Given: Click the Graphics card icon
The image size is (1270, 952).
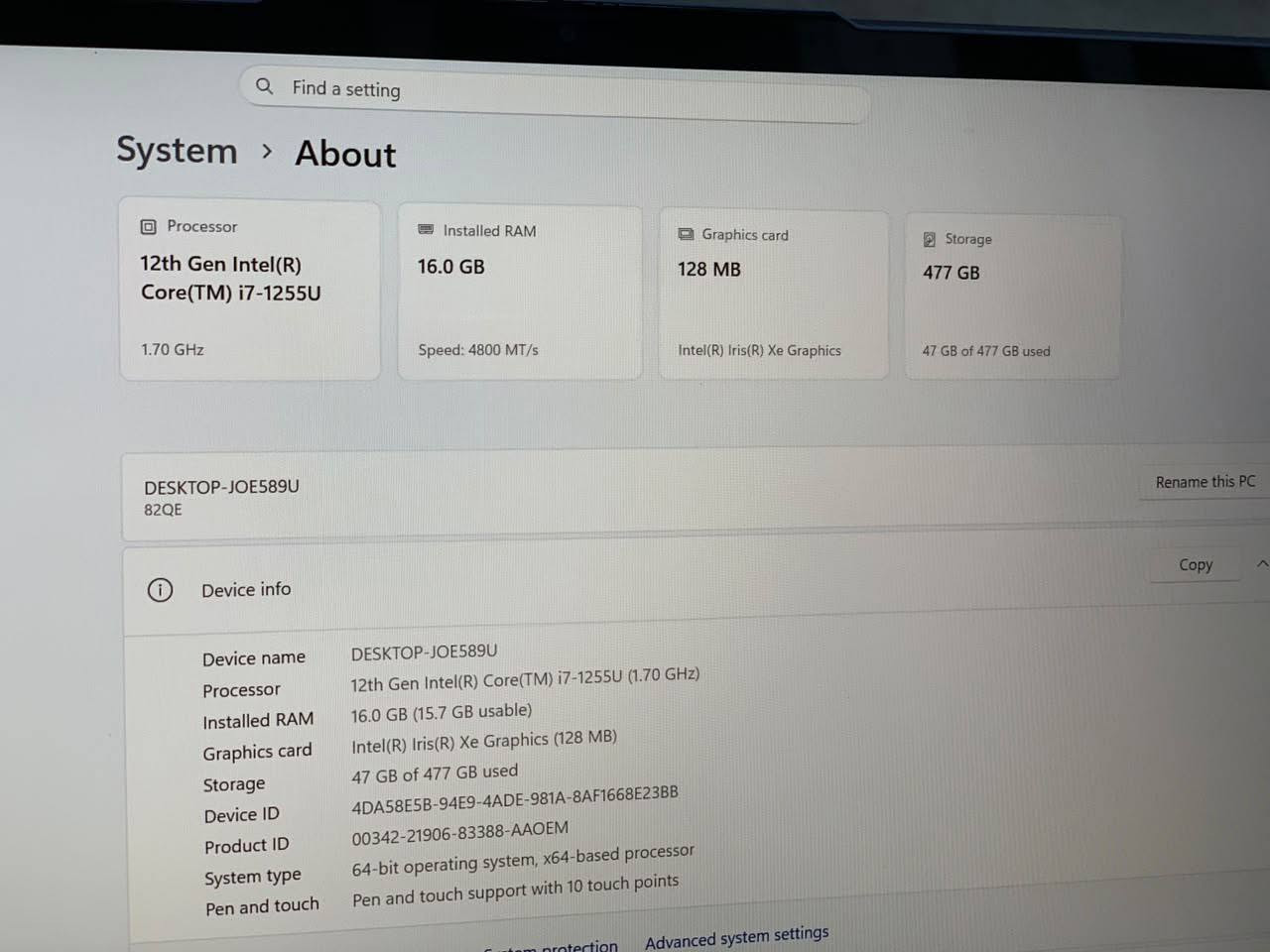Looking at the screenshot, I should click(x=686, y=234).
